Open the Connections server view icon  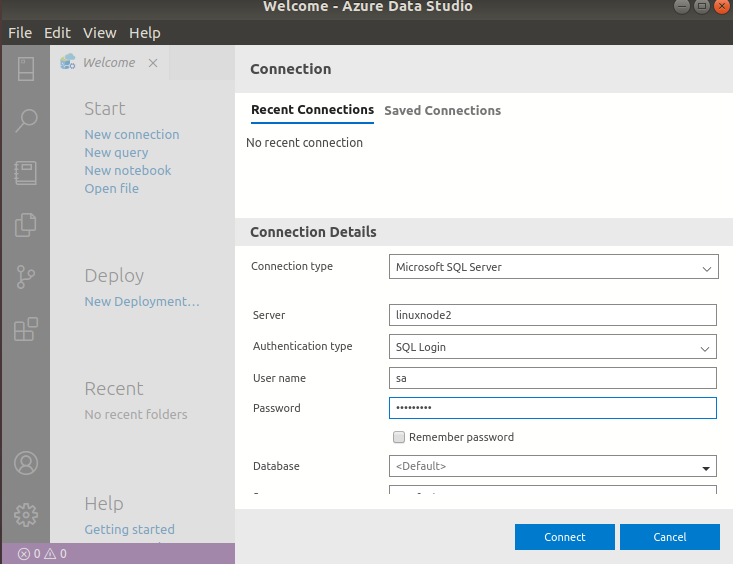click(x=26, y=69)
